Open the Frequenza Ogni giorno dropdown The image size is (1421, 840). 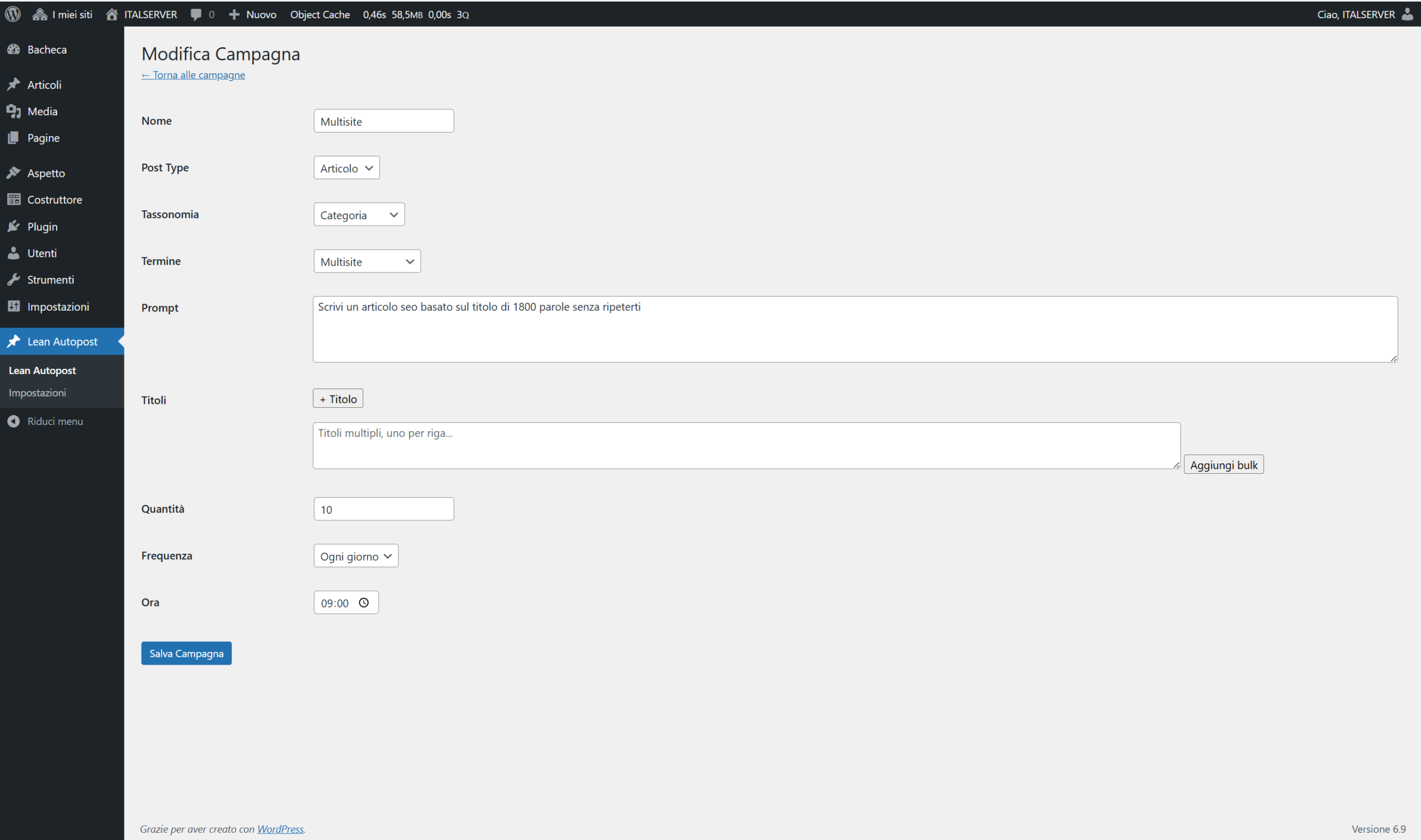[356, 556]
